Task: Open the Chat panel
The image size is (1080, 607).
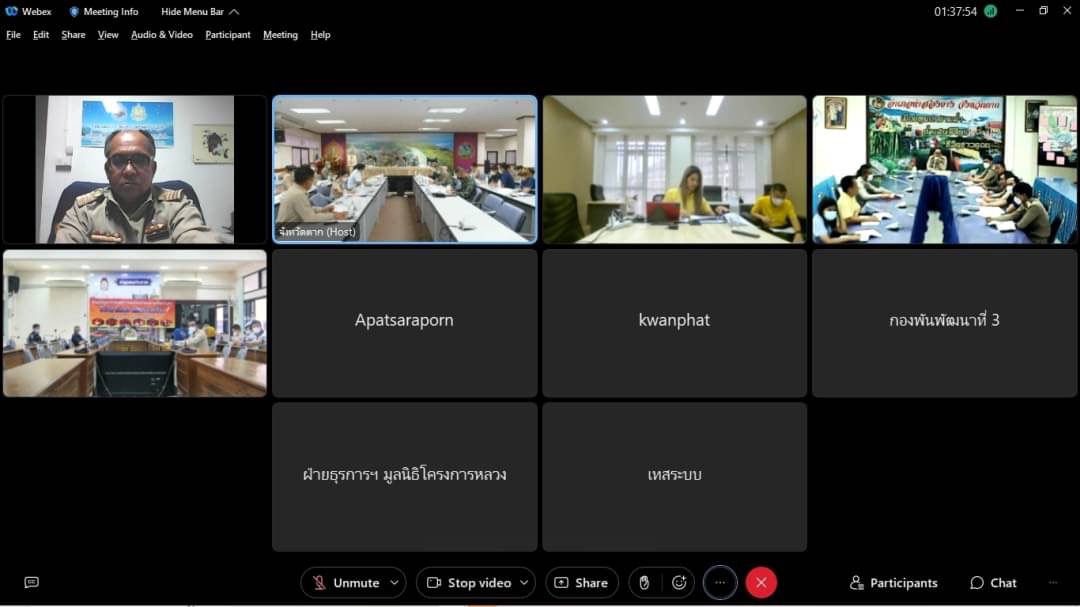Action: pos(993,583)
